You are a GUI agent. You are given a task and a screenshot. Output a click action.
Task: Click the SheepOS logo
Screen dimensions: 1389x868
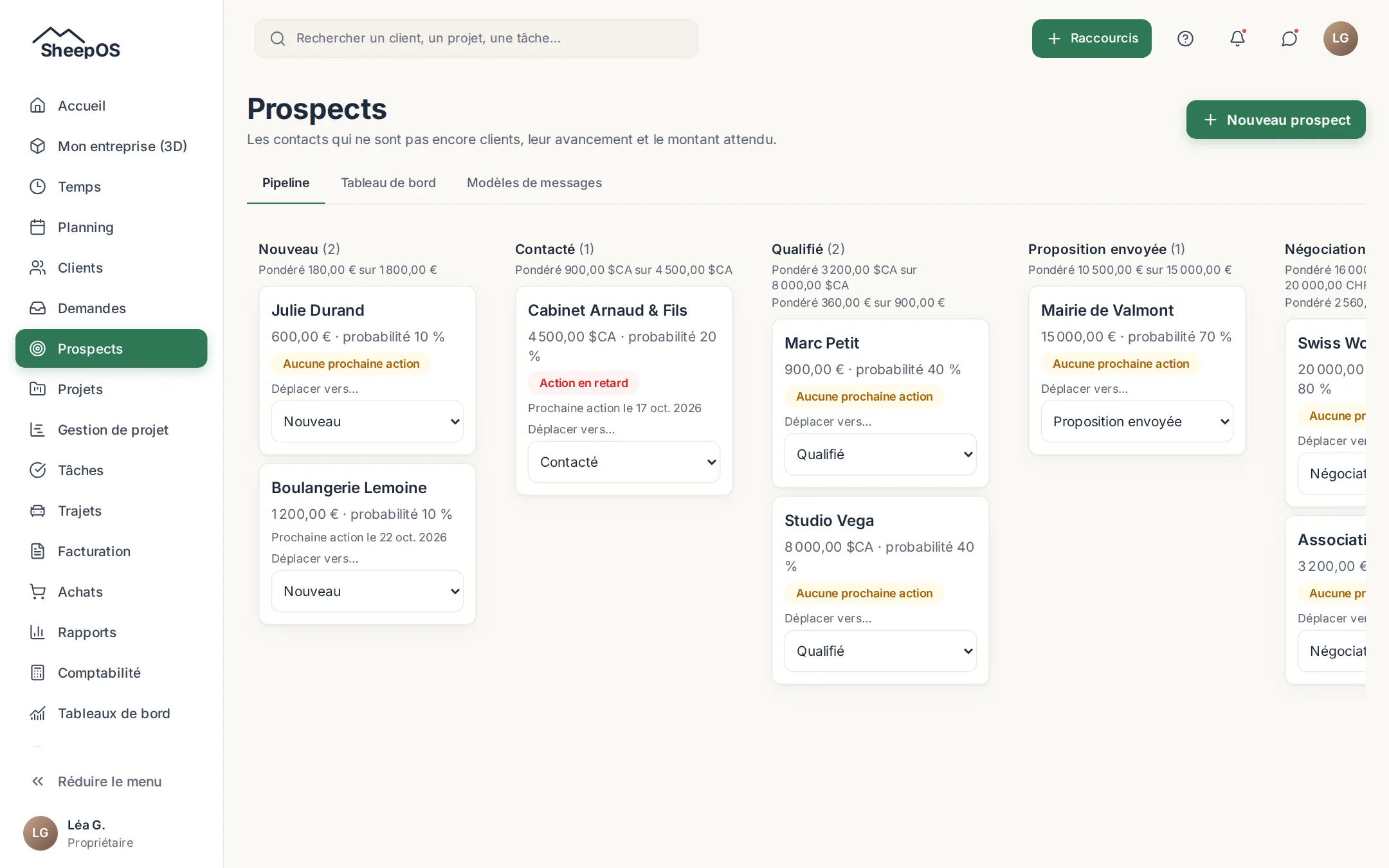coord(76,43)
